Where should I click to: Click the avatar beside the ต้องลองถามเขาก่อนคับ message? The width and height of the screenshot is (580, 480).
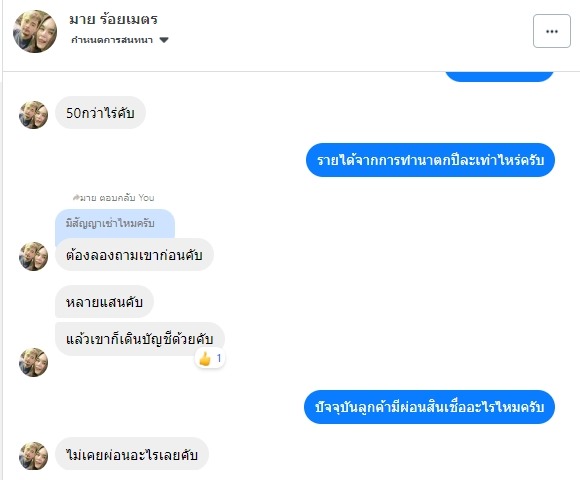pos(33,256)
